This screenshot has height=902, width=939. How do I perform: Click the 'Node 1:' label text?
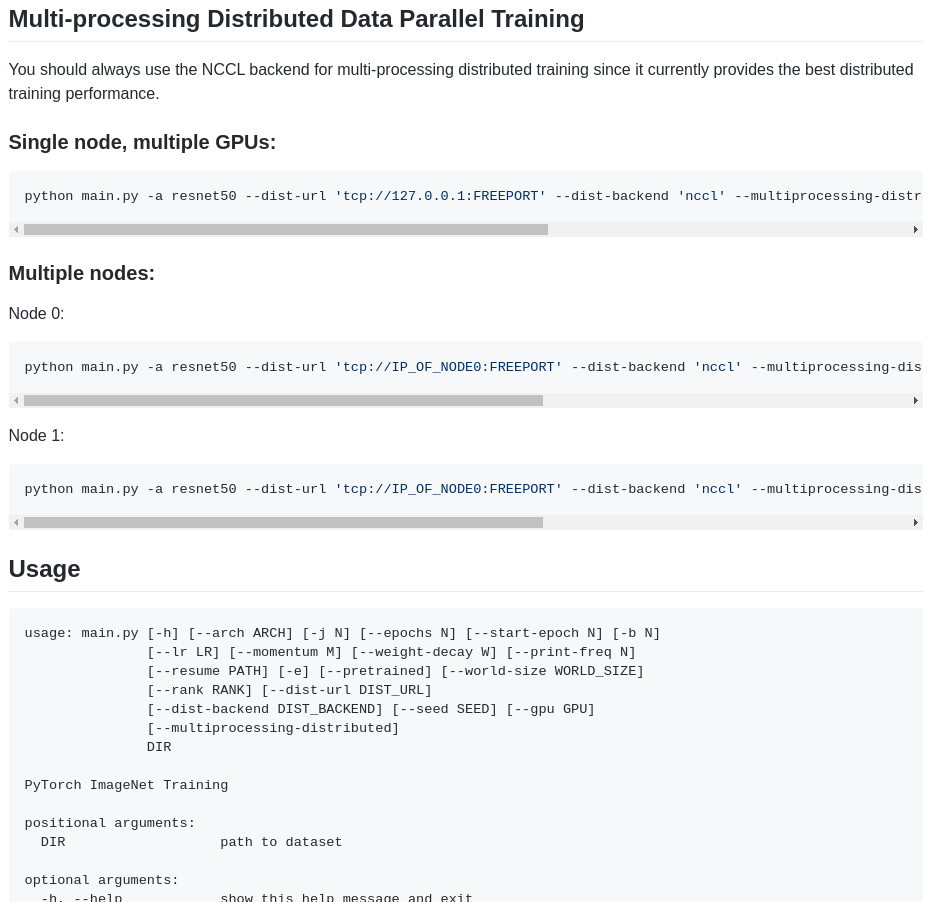36,435
